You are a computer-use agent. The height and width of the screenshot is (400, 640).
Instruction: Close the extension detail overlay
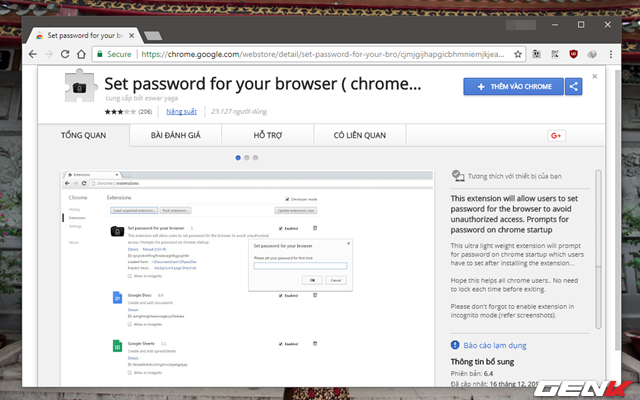coord(595,76)
